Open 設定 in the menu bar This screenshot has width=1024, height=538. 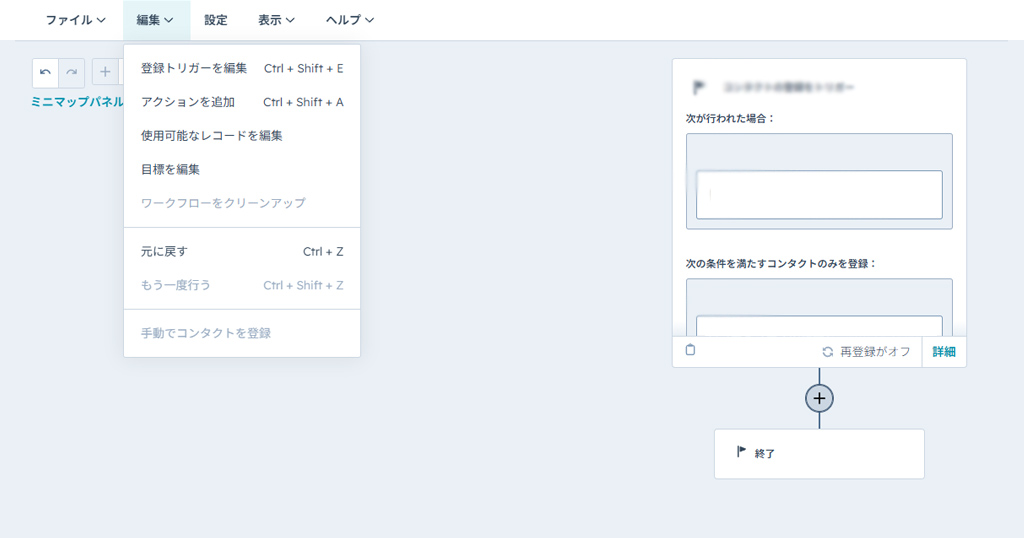tap(215, 20)
